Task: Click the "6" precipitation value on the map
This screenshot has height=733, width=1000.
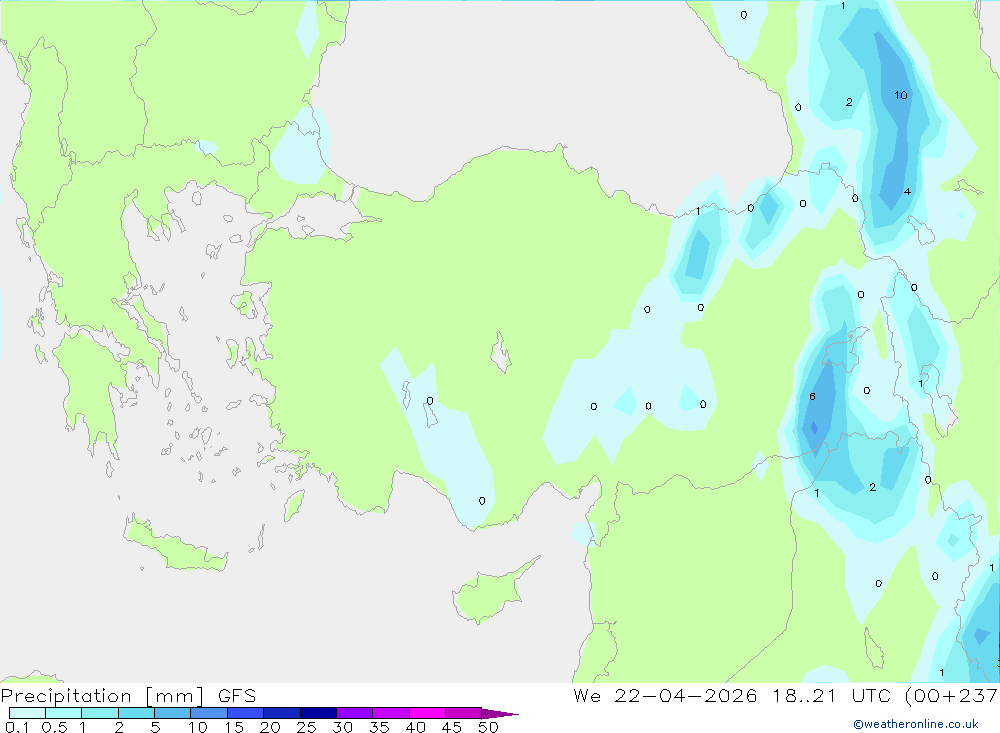Action: (x=812, y=396)
